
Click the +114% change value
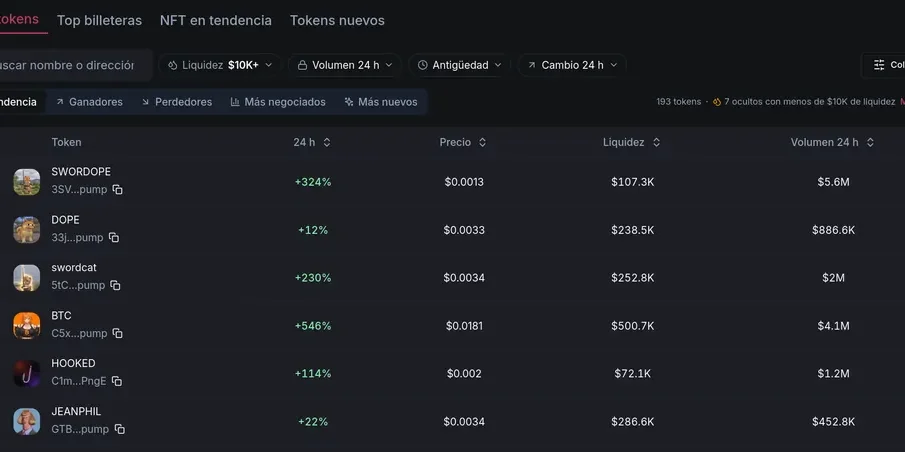pos(313,373)
